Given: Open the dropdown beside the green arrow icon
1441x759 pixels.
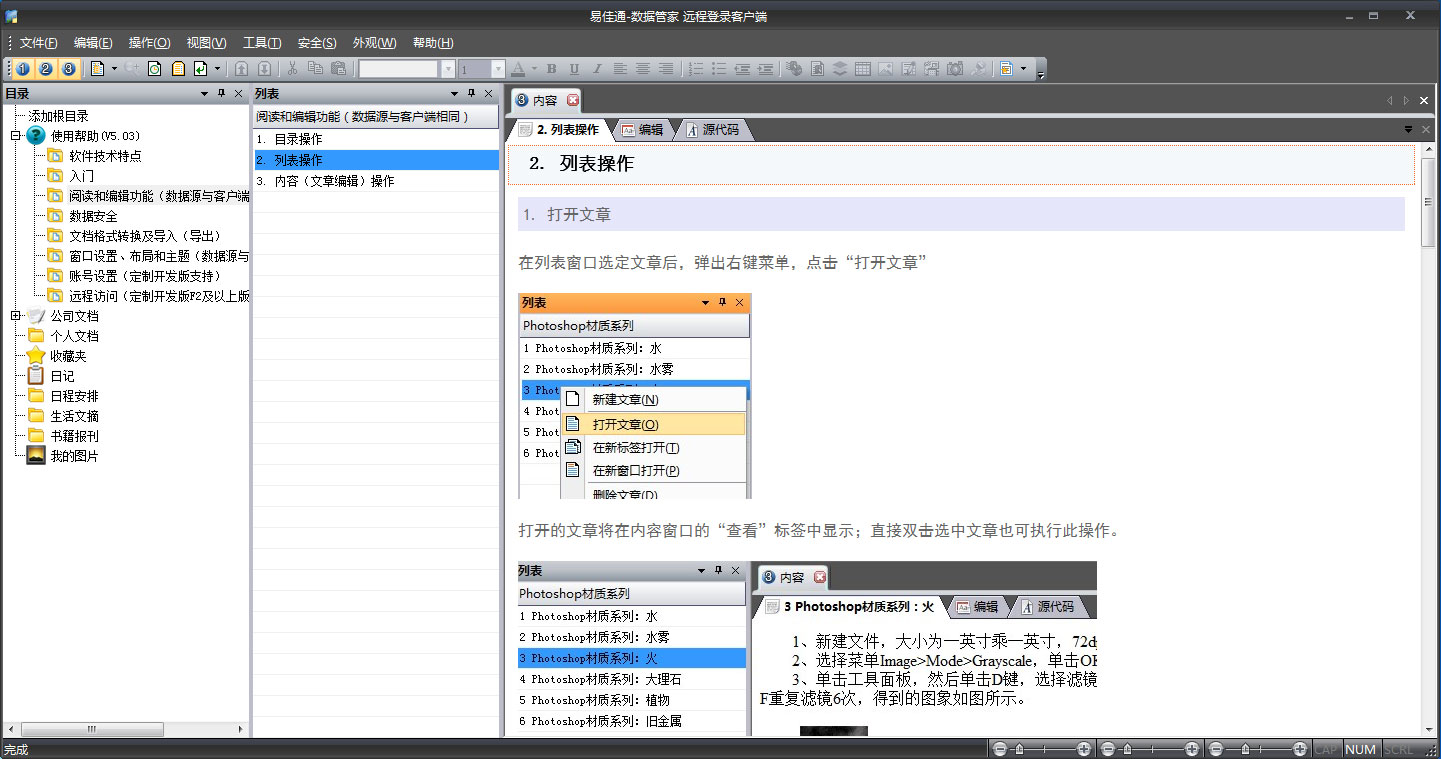Looking at the screenshot, I should (217, 69).
